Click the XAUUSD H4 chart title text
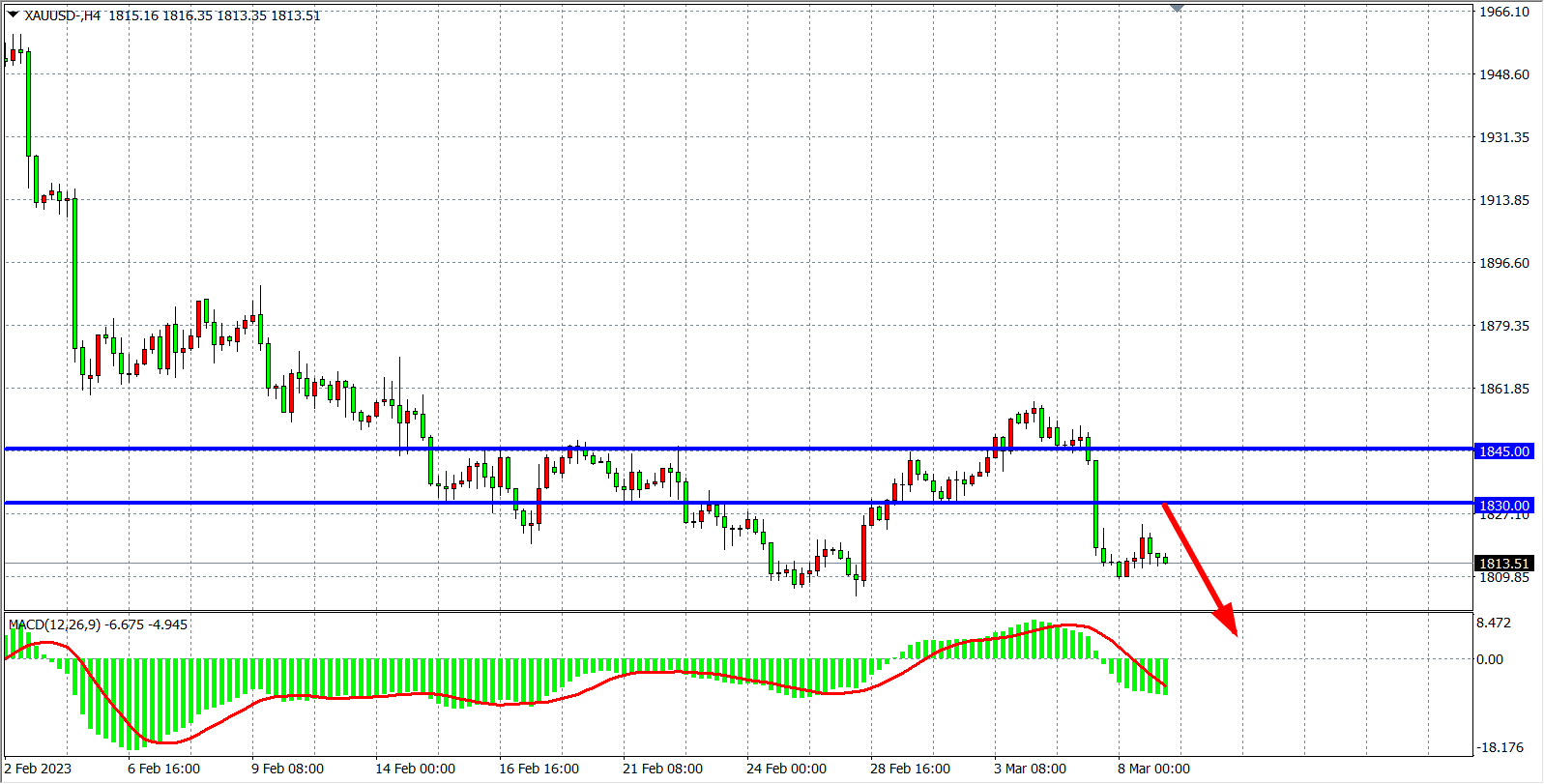The image size is (1544, 784). 63,15
